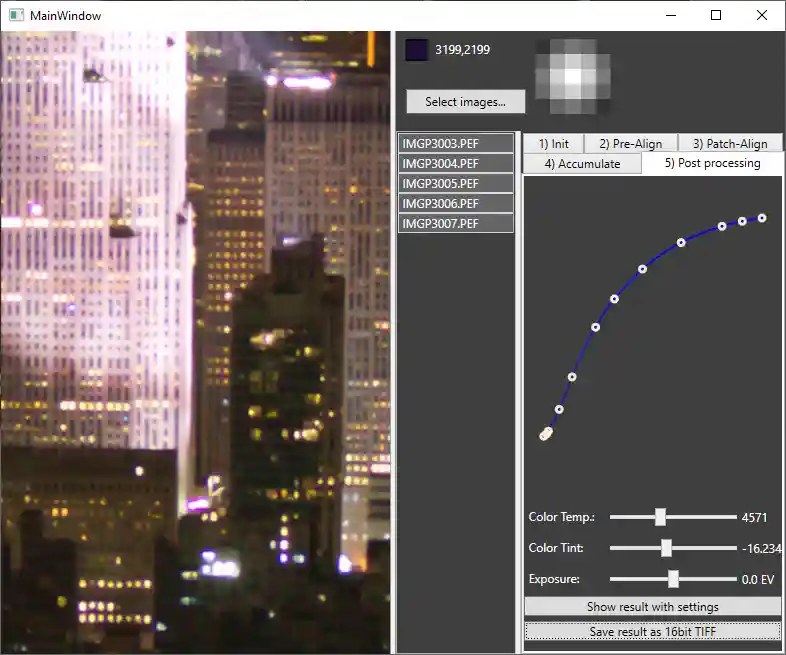The height and width of the screenshot is (655, 786).
Task: Open the 4) Accumulate tab
Action: (x=582, y=163)
